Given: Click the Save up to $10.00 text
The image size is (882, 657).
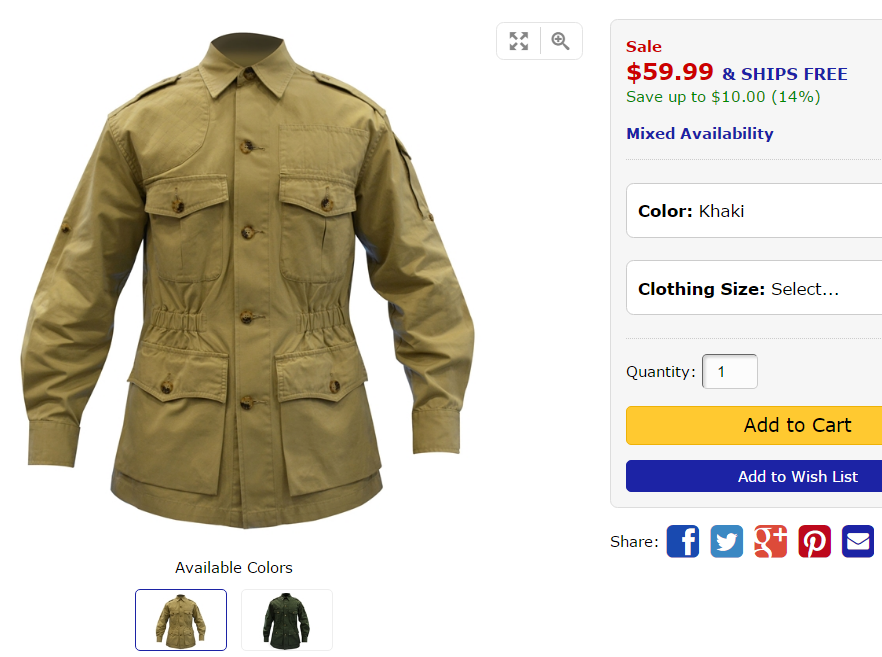Looking at the screenshot, I should click(x=723, y=97).
